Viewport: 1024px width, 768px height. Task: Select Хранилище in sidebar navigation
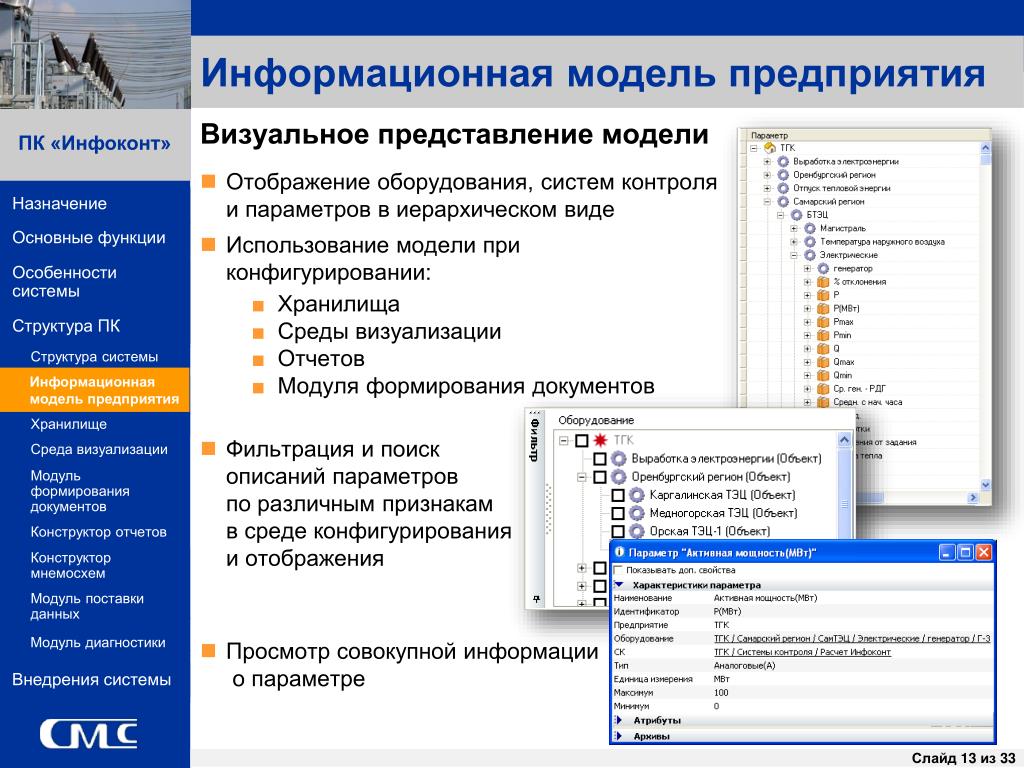69,424
